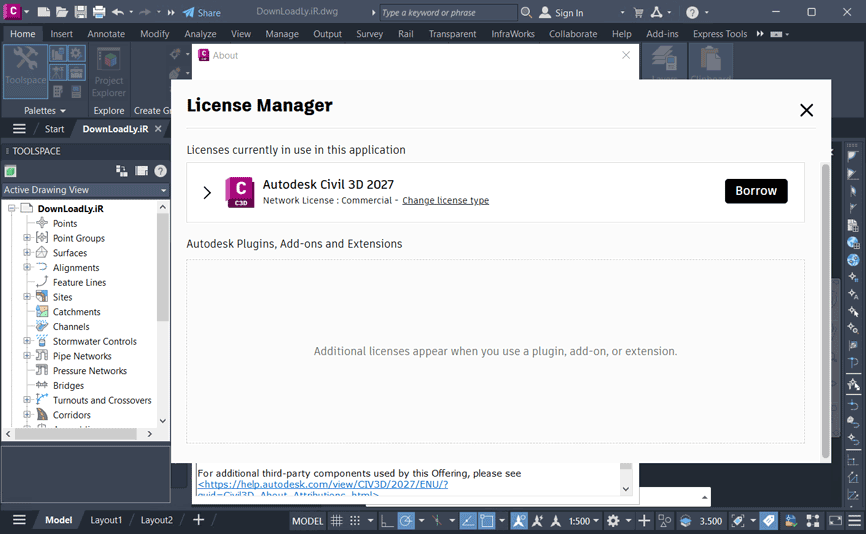Click the Toolspace ribbon button
866x534 pixels.
[x=25, y=71]
